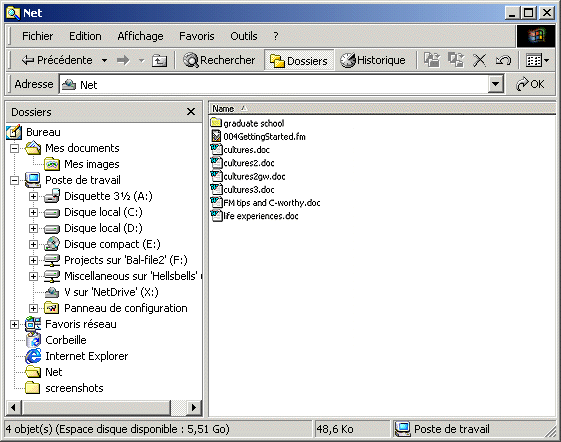The image size is (561, 442).
Task: Click the Up one level folder icon
Action: (x=159, y=60)
